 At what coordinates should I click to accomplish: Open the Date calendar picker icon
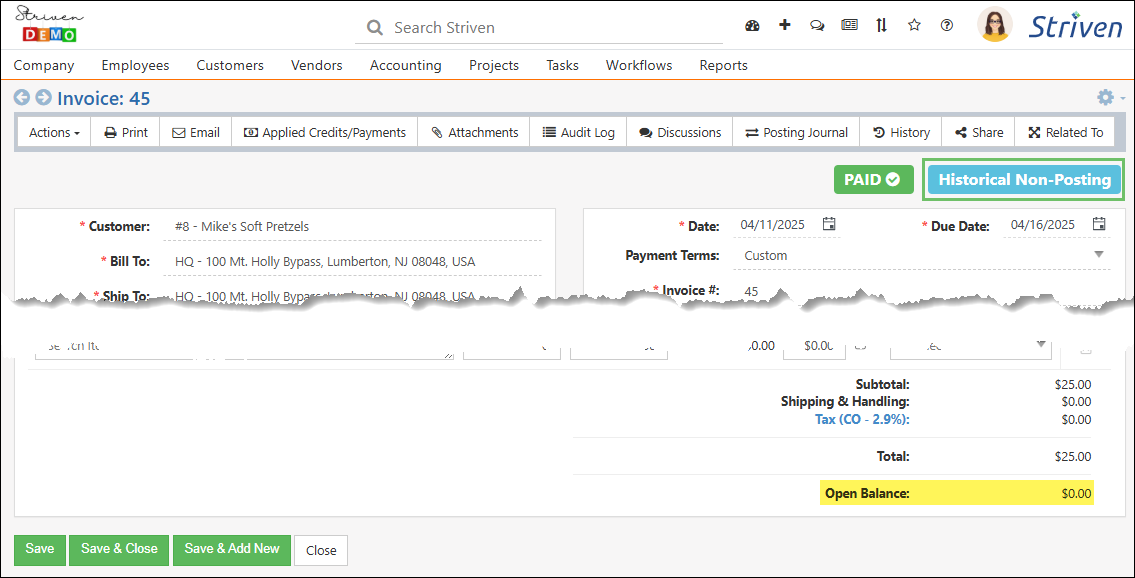(x=830, y=224)
